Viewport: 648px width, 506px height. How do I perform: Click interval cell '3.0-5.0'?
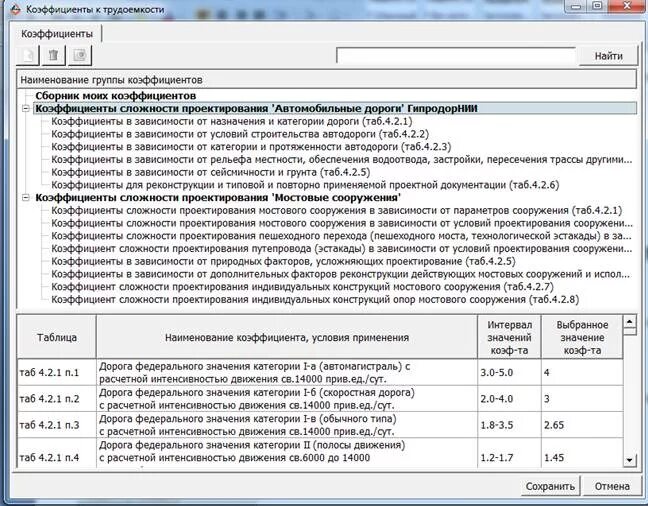(x=509, y=372)
